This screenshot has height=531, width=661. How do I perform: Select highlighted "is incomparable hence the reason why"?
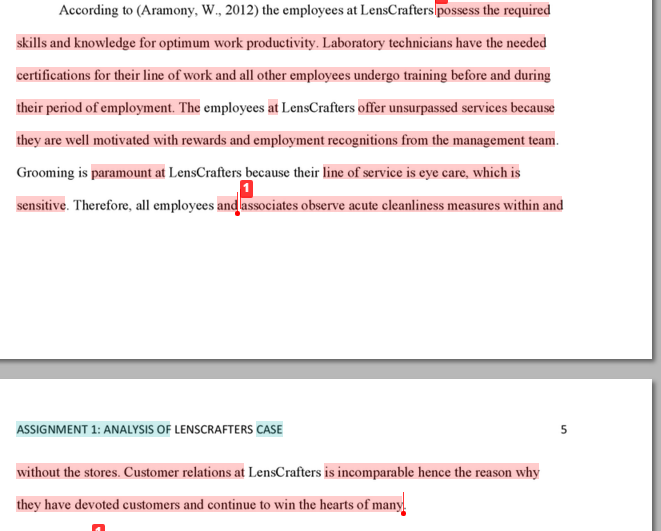point(432,472)
